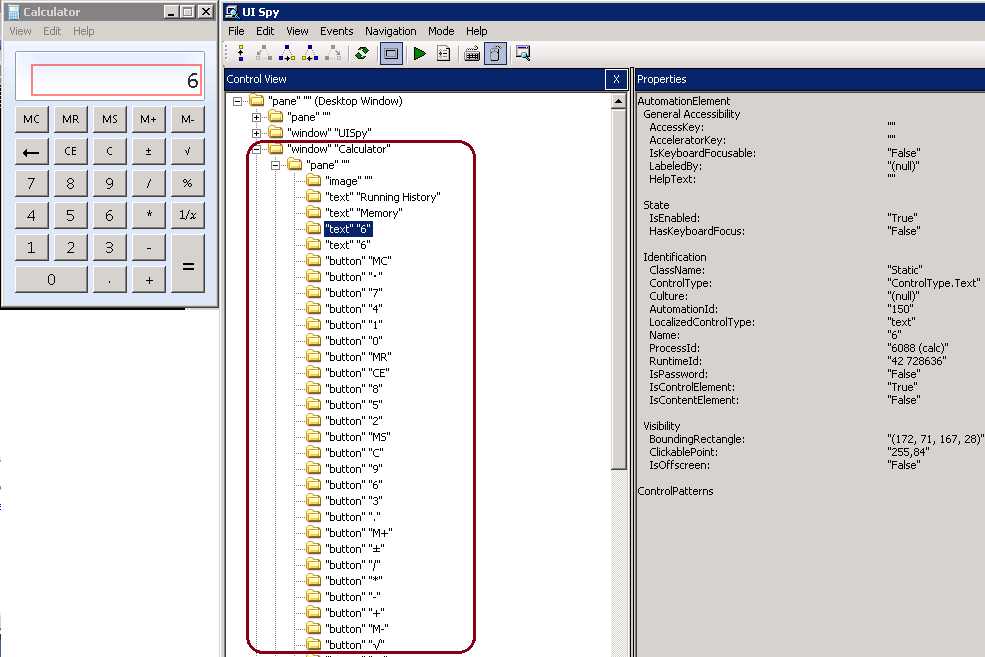Viewport: 985px width, 657px height.
Task: Click the navigate-to-parent toolbar icon in UI Spy
Action: click(x=241, y=54)
